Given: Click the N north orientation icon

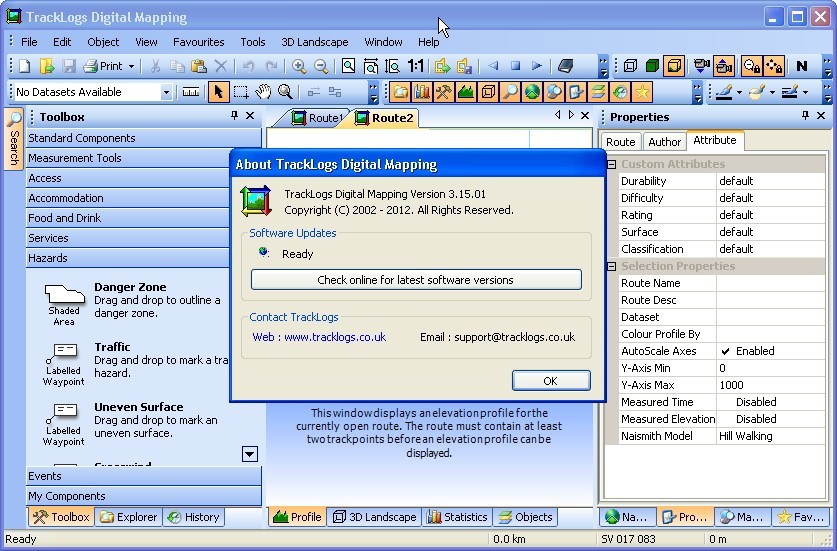Looking at the screenshot, I should click(801, 66).
